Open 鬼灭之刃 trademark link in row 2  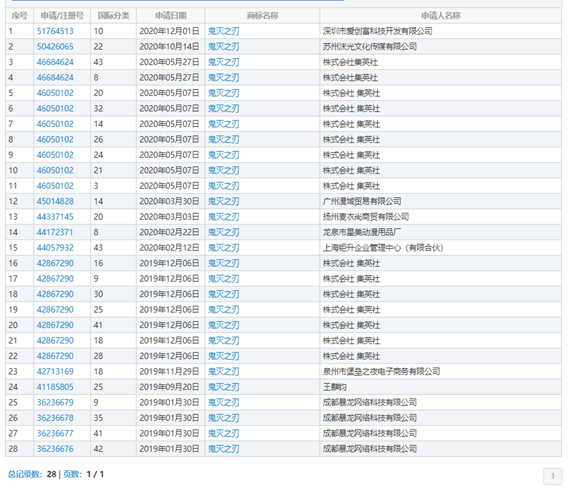pos(224,47)
